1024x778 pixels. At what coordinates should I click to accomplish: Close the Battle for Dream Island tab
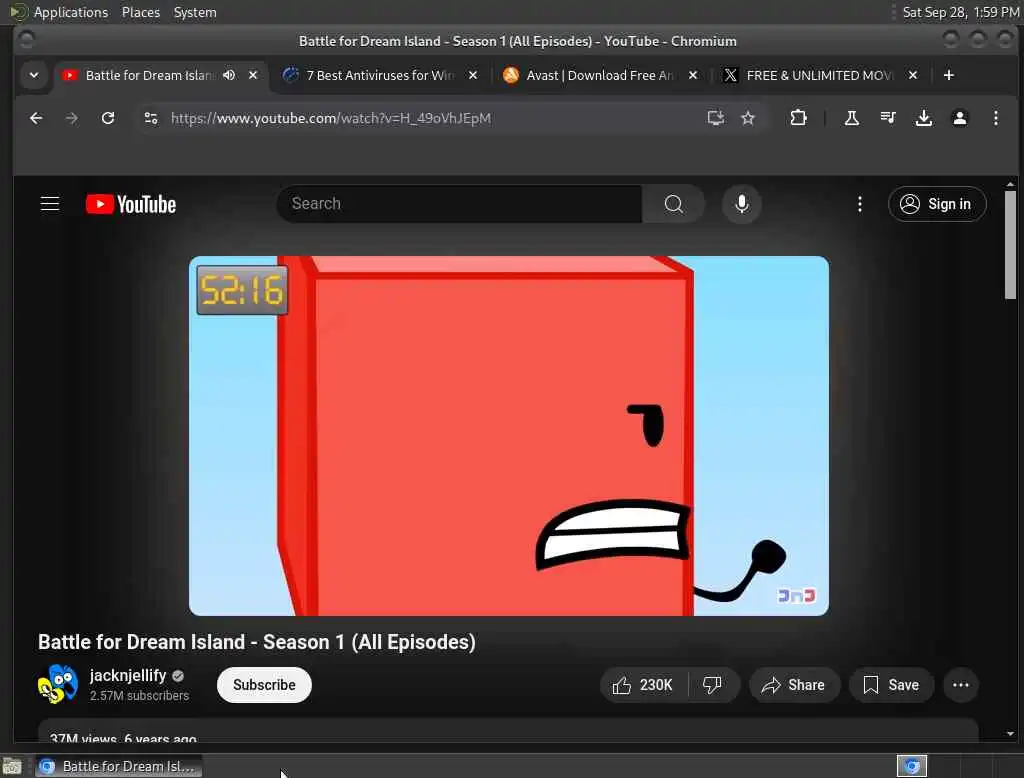click(253, 75)
